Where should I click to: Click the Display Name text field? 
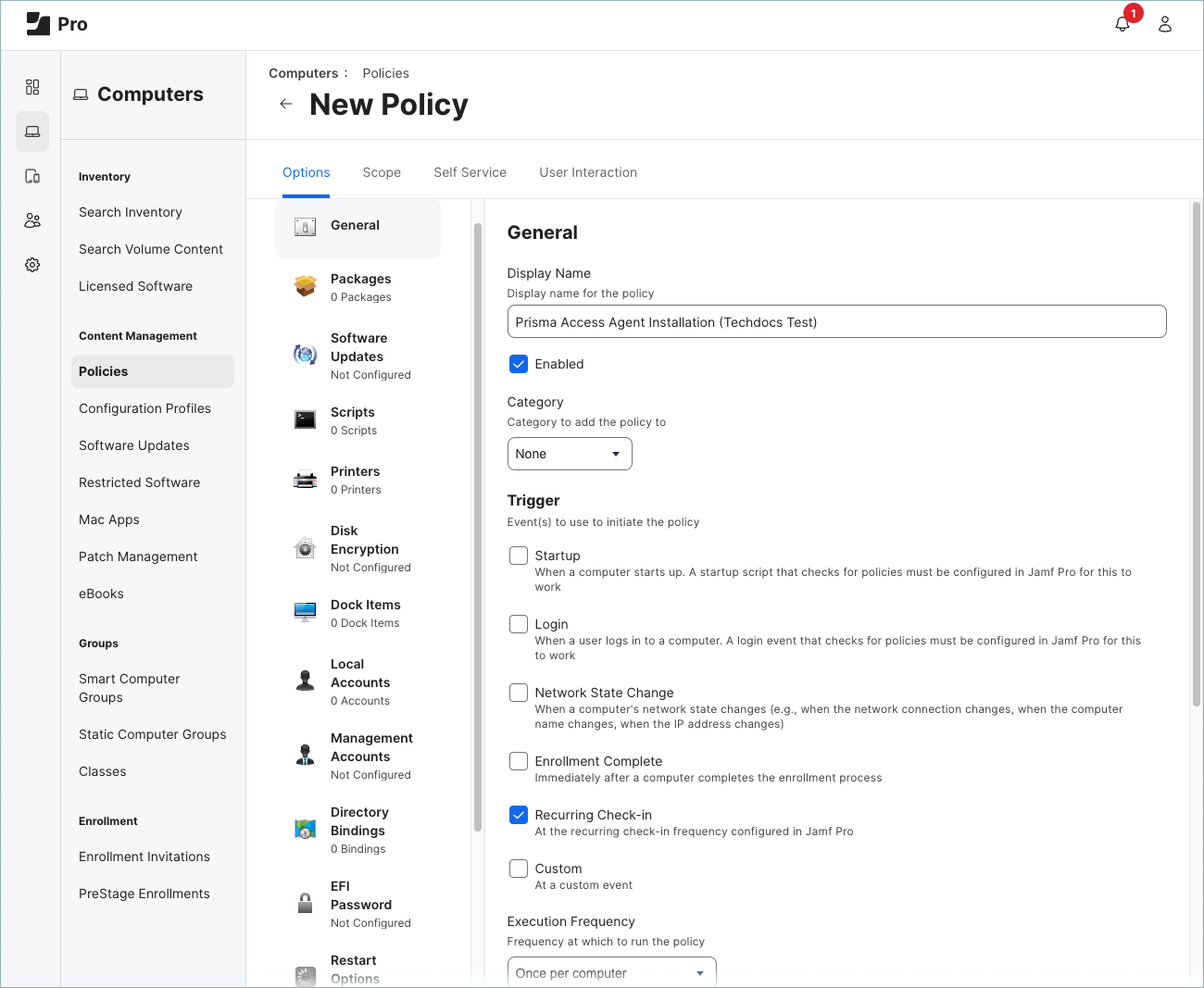pos(836,322)
